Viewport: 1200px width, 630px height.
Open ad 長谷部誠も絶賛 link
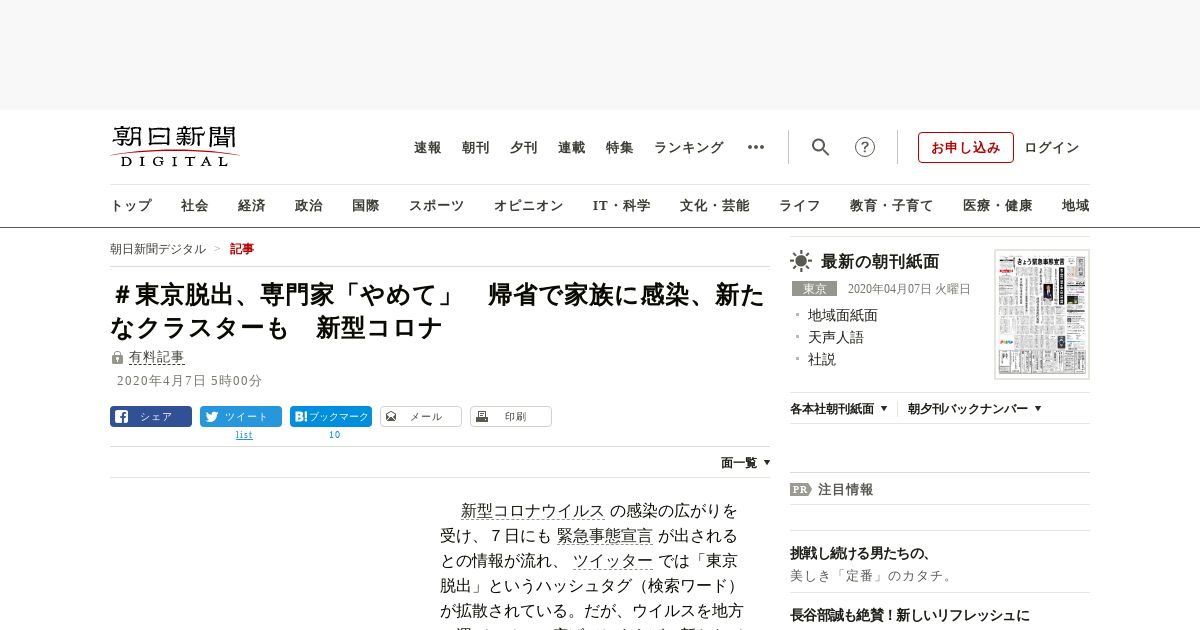coord(910,615)
